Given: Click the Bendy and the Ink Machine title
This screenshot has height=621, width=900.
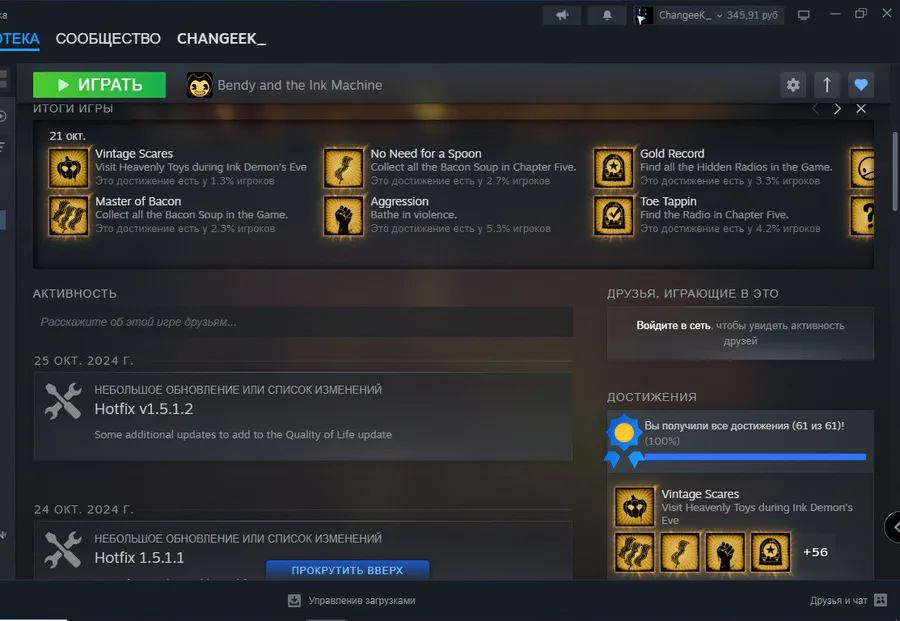Looking at the screenshot, I should point(300,85).
